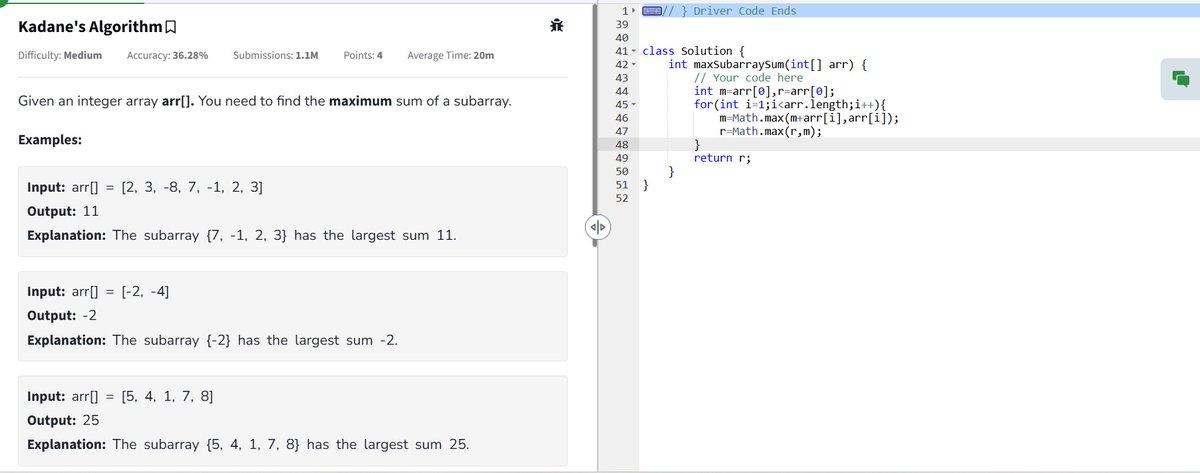Expand the folded driver code block
Screen dimensions: 1200x473
(654, 10)
